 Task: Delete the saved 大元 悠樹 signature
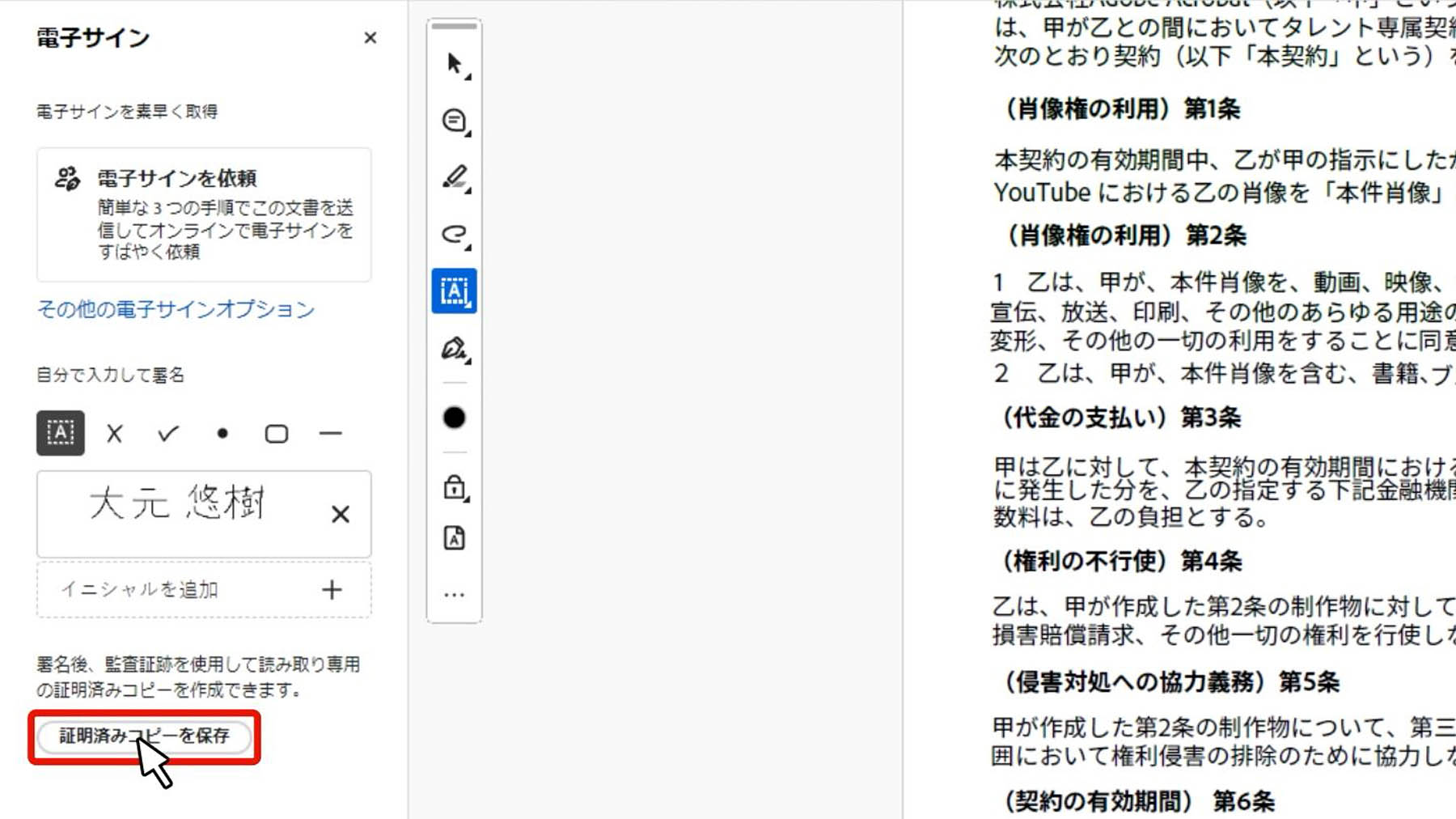click(x=341, y=514)
